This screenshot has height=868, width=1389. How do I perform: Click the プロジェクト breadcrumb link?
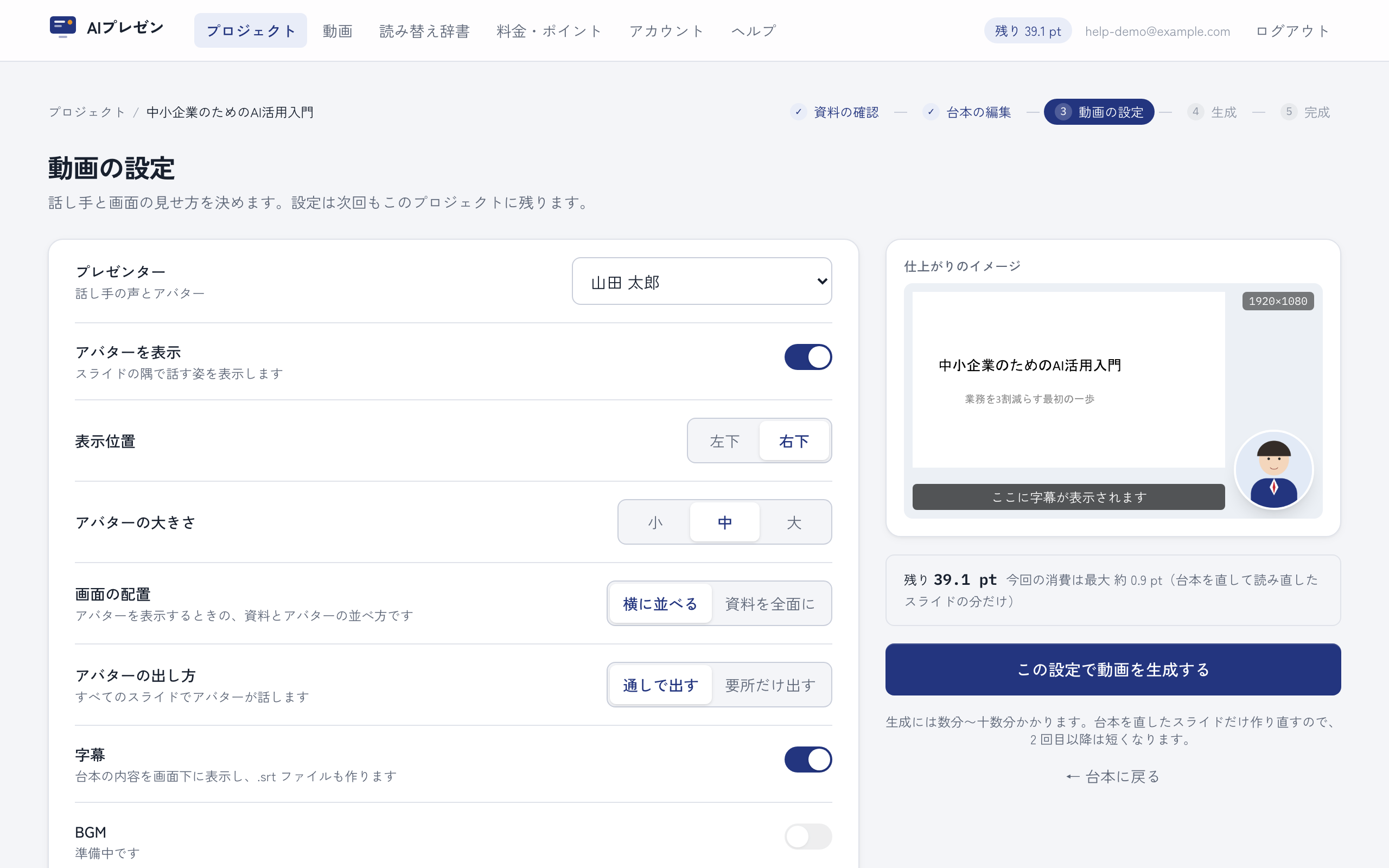(x=87, y=112)
